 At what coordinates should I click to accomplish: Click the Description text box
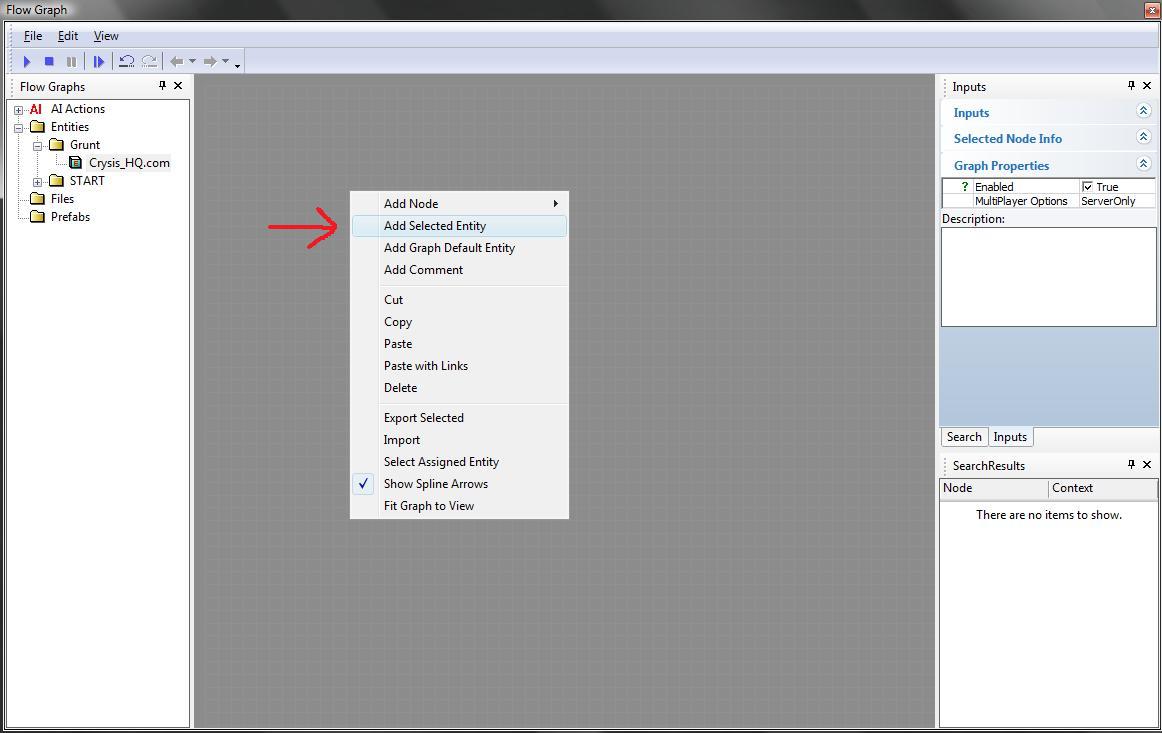(1048, 276)
